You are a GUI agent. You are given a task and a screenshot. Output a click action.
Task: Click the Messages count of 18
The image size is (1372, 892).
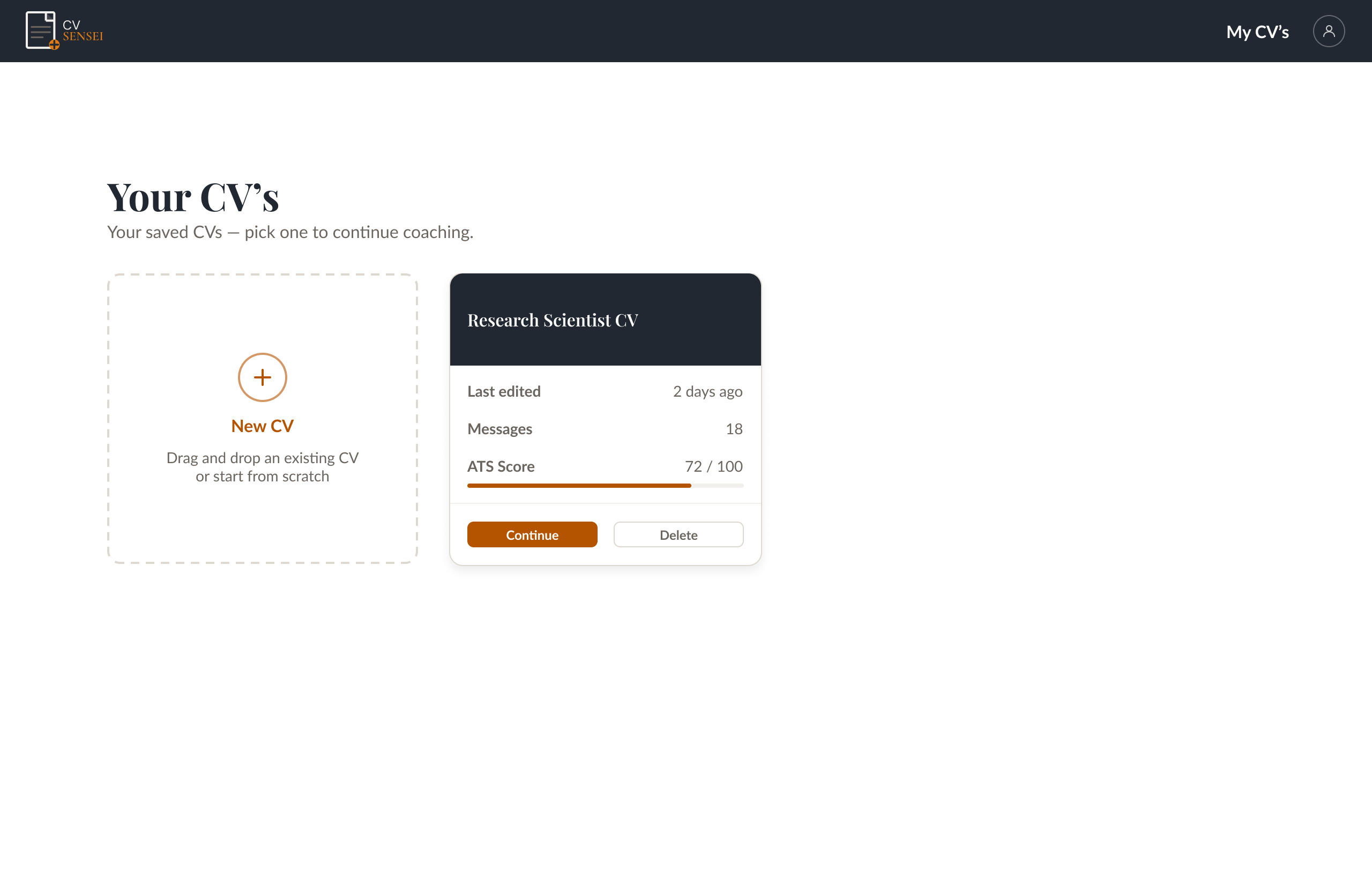(x=734, y=428)
